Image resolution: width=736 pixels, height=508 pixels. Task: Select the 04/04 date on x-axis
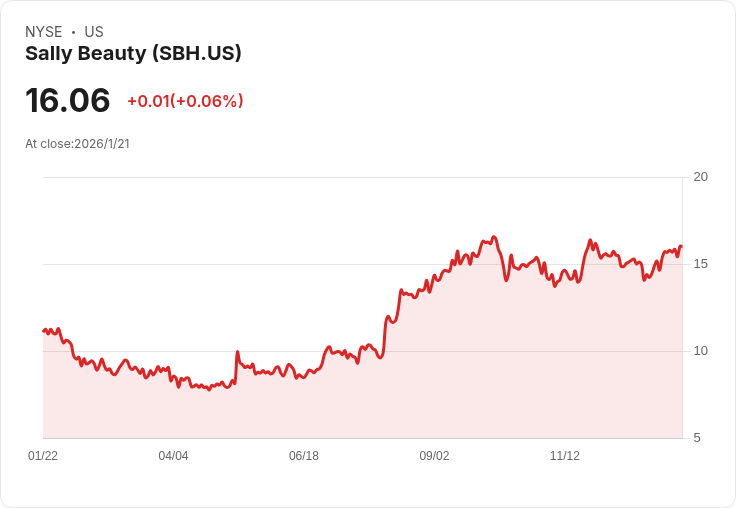173,456
